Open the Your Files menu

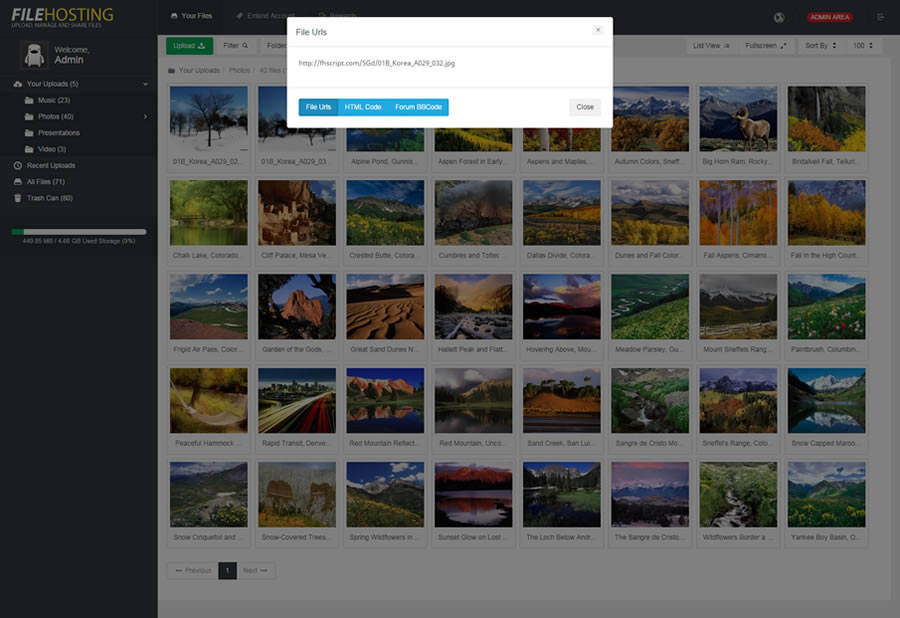(x=191, y=16)
